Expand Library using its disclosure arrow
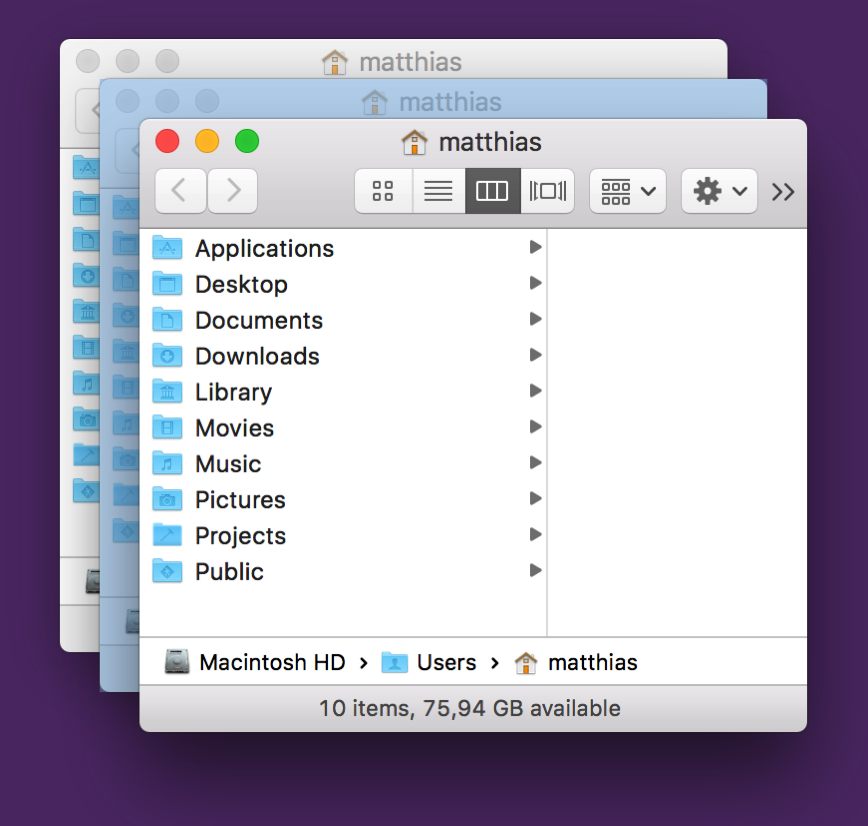The image size is (868, 826). pos(535,391)
